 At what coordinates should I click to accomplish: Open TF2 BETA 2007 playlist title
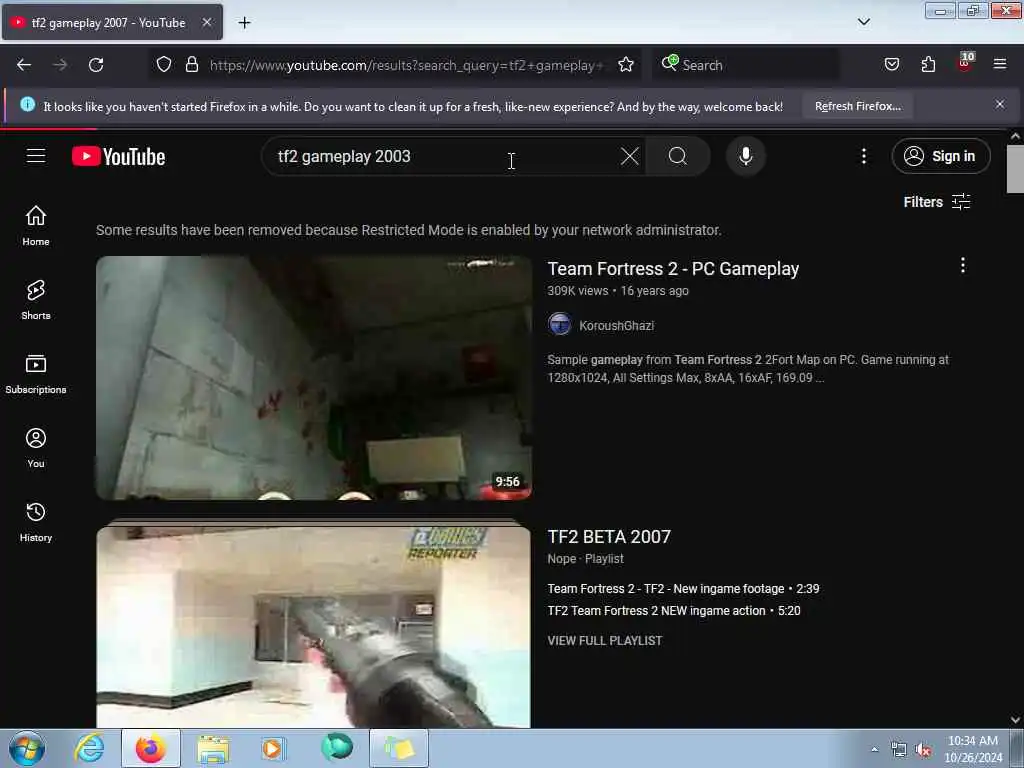609,537
